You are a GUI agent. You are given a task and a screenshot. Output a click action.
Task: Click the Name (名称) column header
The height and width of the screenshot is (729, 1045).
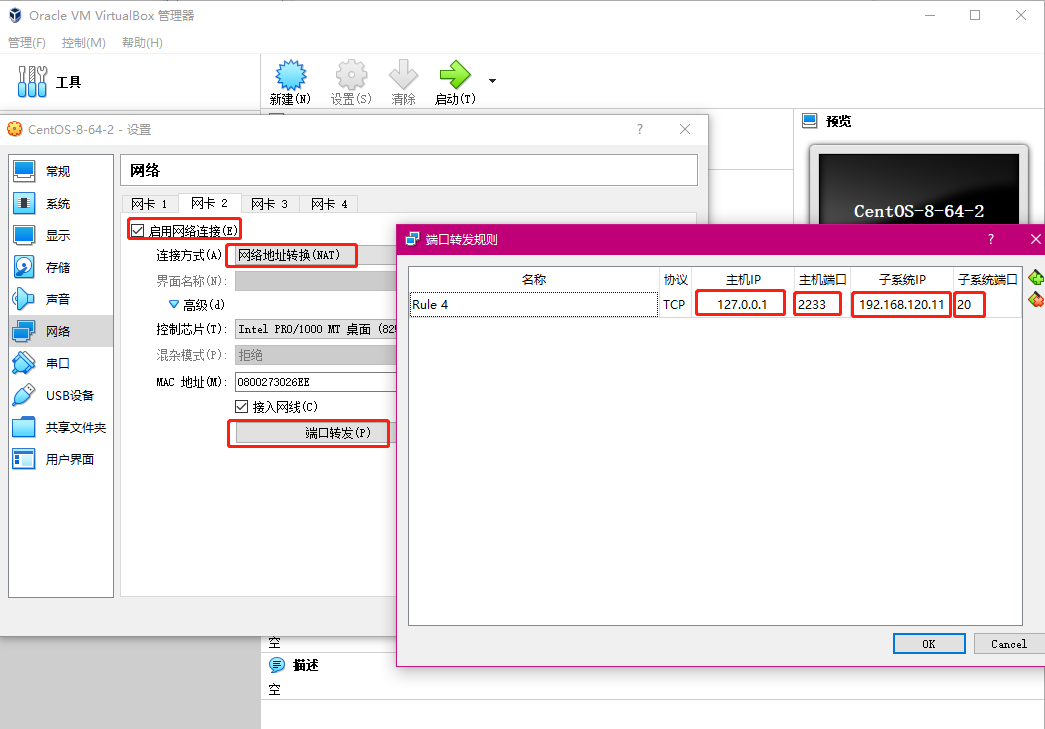click(x=534, y=279)
